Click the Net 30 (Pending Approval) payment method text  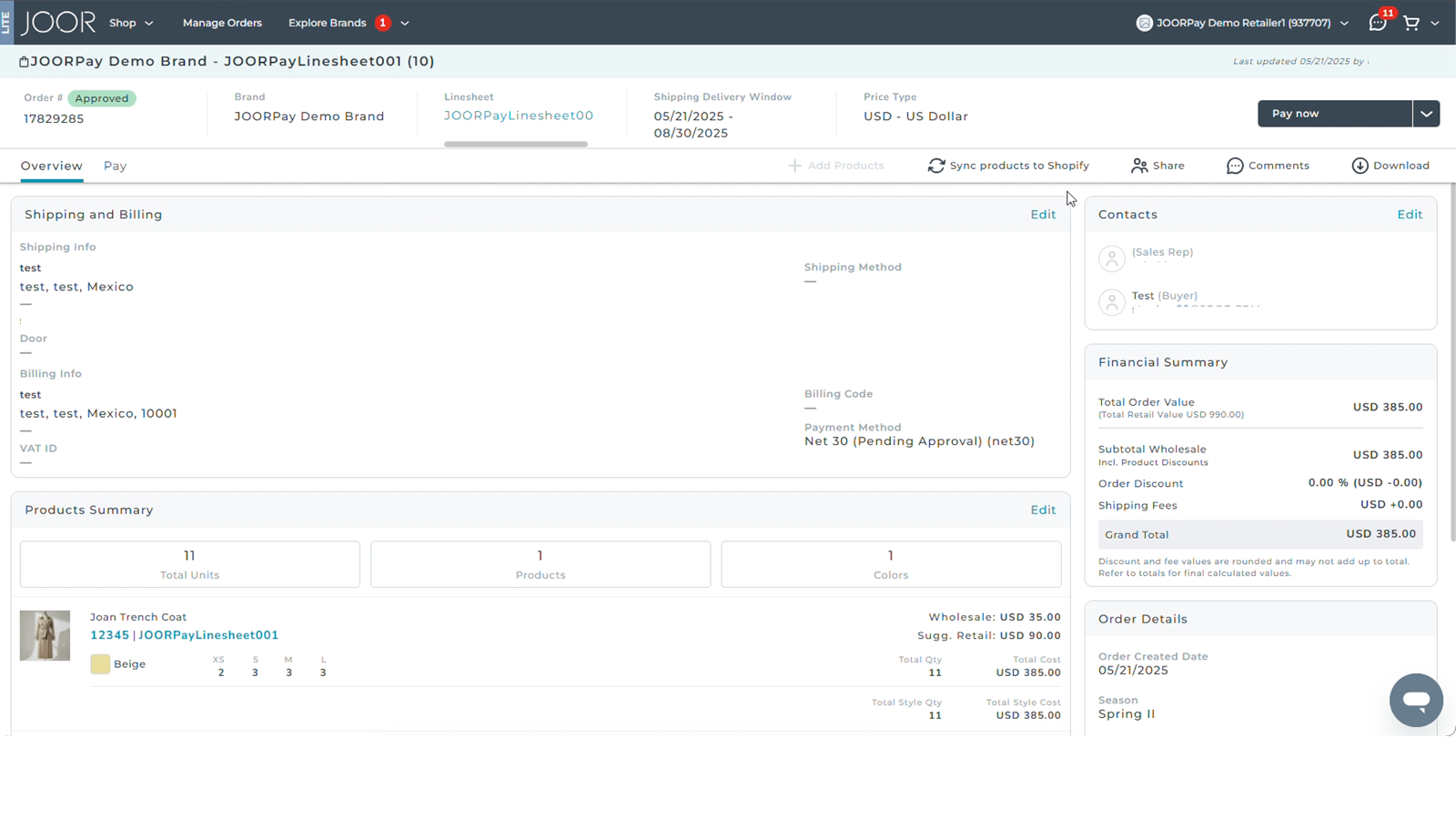[919, 441]
